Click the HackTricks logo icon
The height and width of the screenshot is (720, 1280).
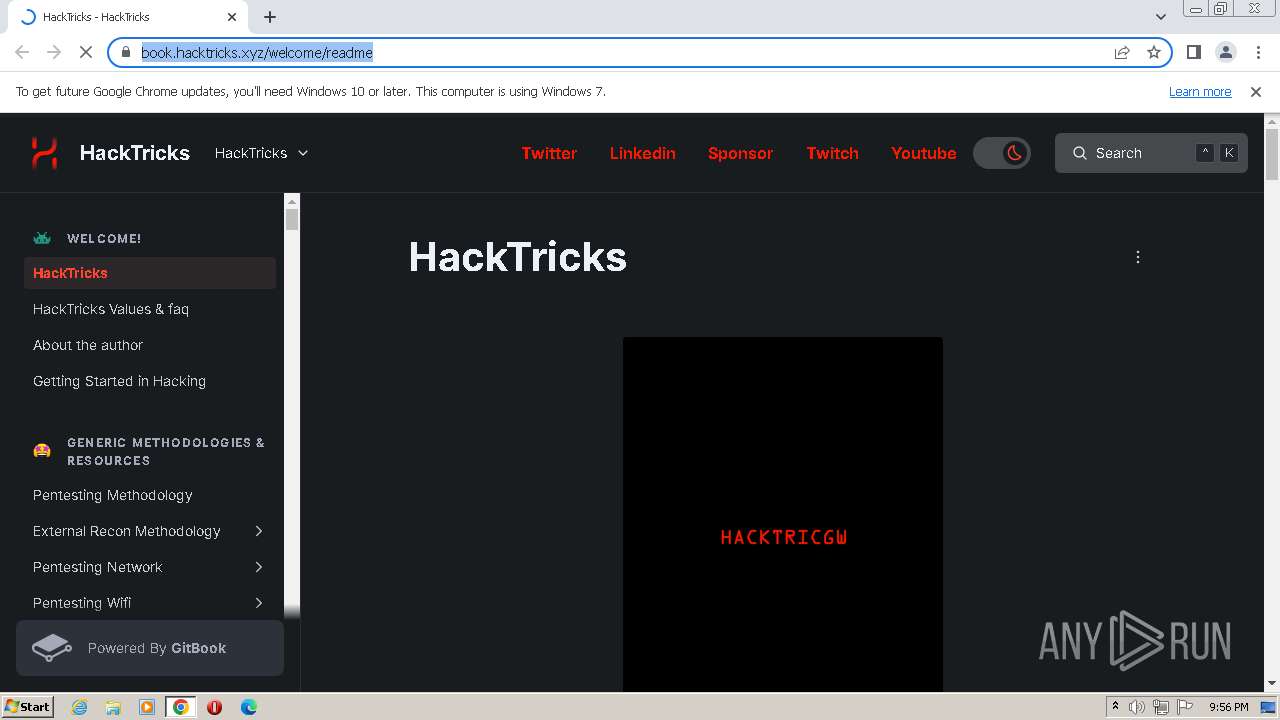click(44, 153)
